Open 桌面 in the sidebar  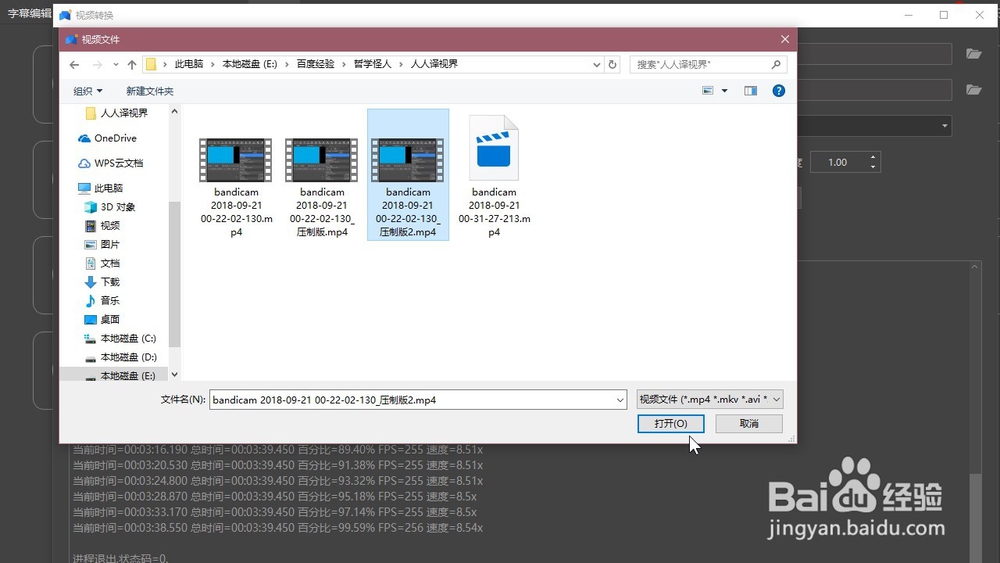point(102,319)
